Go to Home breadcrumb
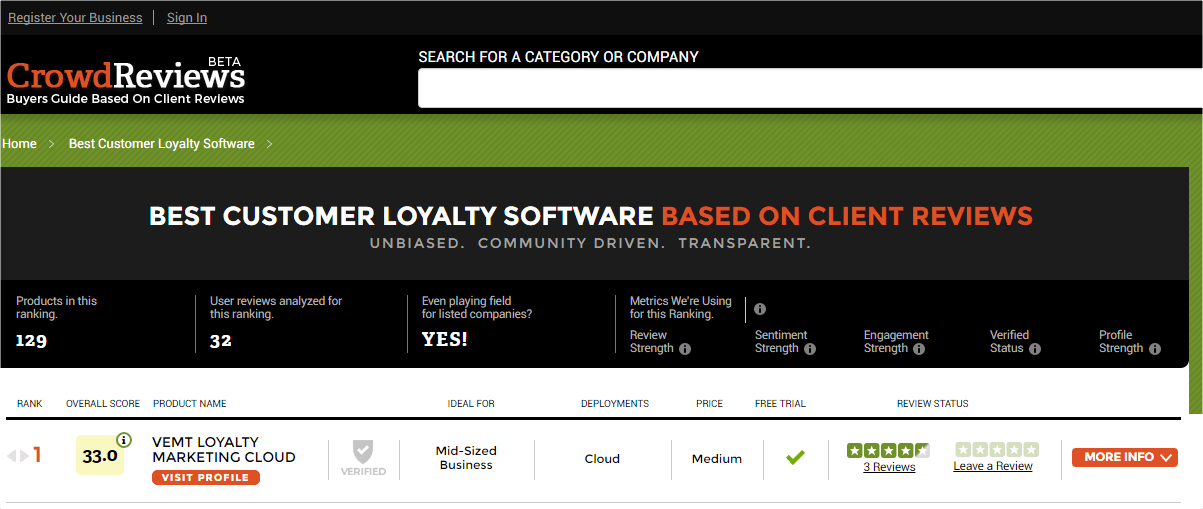Image resolution: width=1203 pixels, height=509 pixels. click(x=19, y=144)
